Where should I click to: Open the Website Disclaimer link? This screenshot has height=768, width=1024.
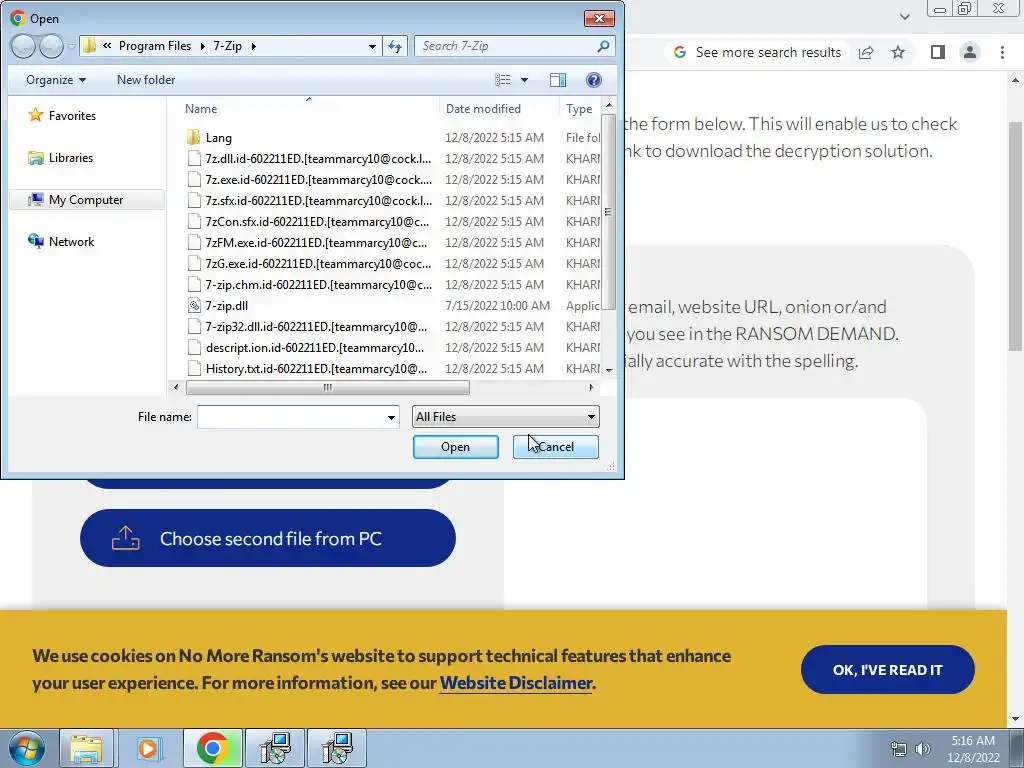click(516, 683)
